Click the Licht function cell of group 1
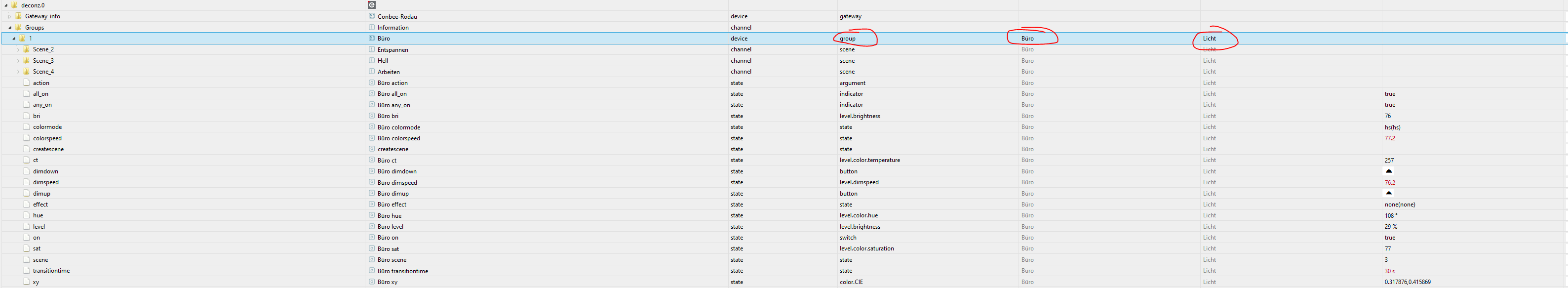Viewport: 1568px width, 288px height. coord(1210,39)
